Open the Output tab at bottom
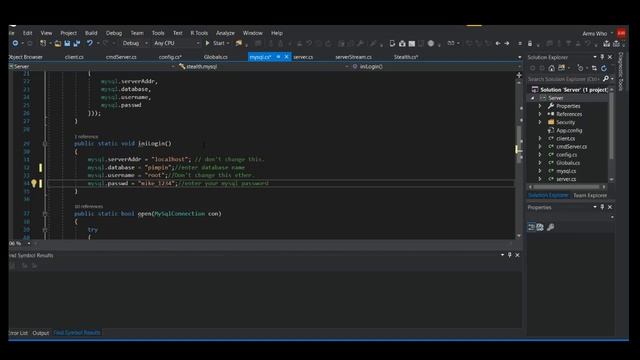This screenshot has width=640, height=360. 40,333
